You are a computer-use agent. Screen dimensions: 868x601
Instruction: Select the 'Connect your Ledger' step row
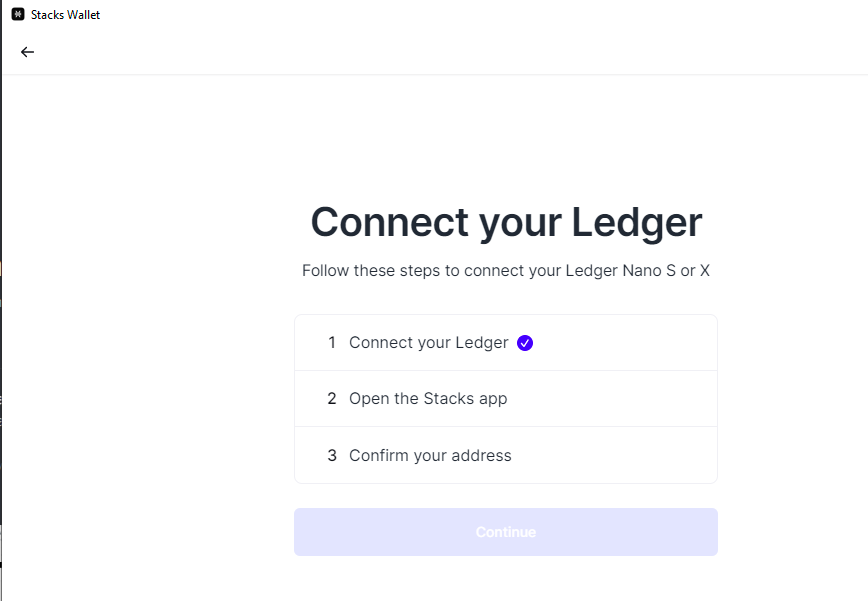click(505, 342)
